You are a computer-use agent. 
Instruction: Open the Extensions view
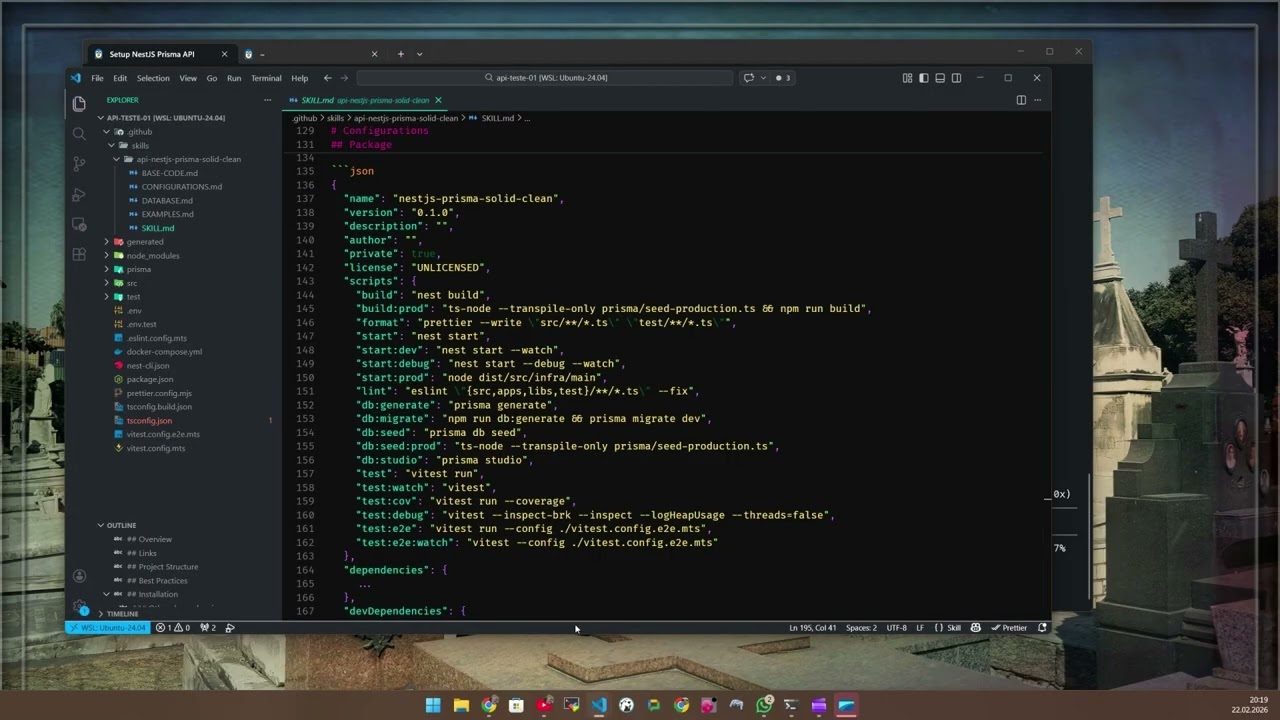click(79, 255)
